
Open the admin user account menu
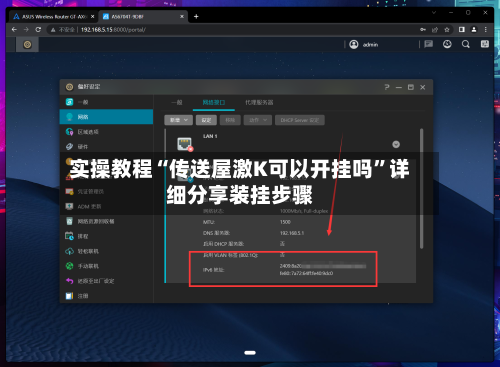coord(363,44)
